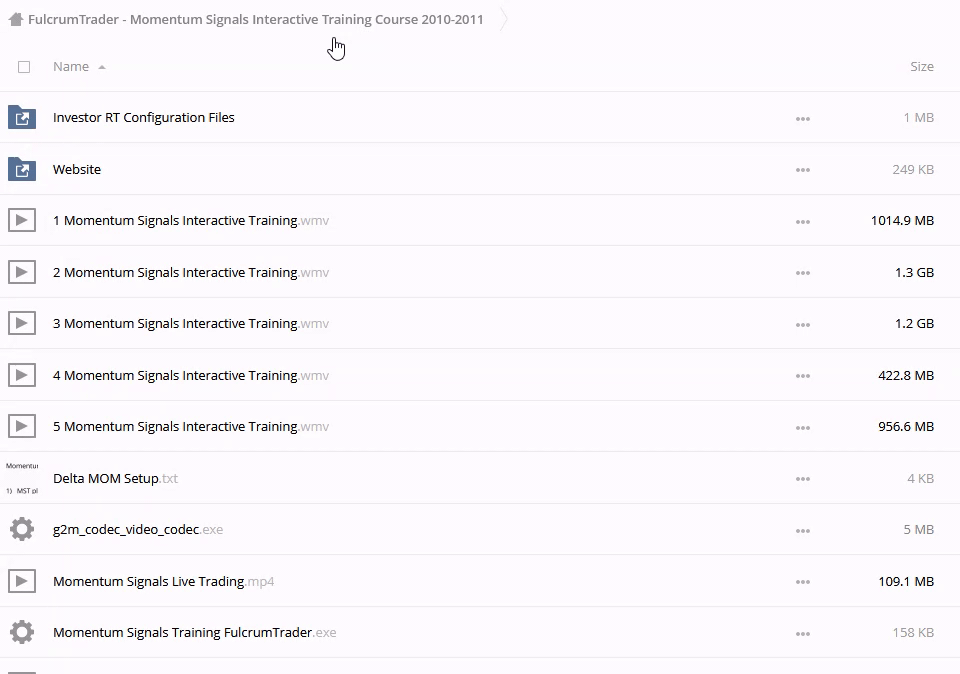Click video icon for 3 Momentum Signals Interactive Training
Image resolution: width=960 pixels, height=674 pixels.
coord(22,324)
